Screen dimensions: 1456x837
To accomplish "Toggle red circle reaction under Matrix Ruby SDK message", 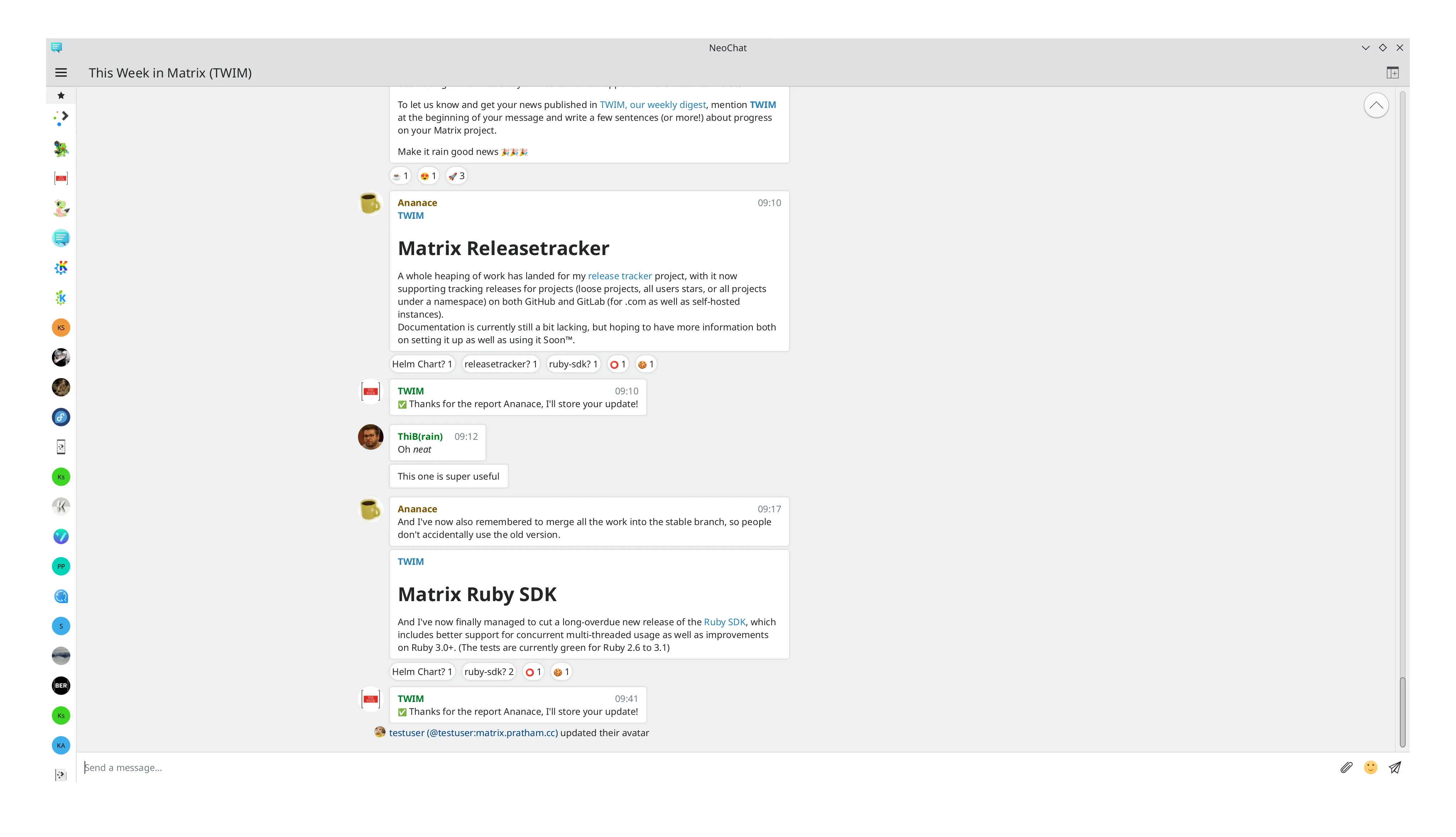I will pos(533,671).
